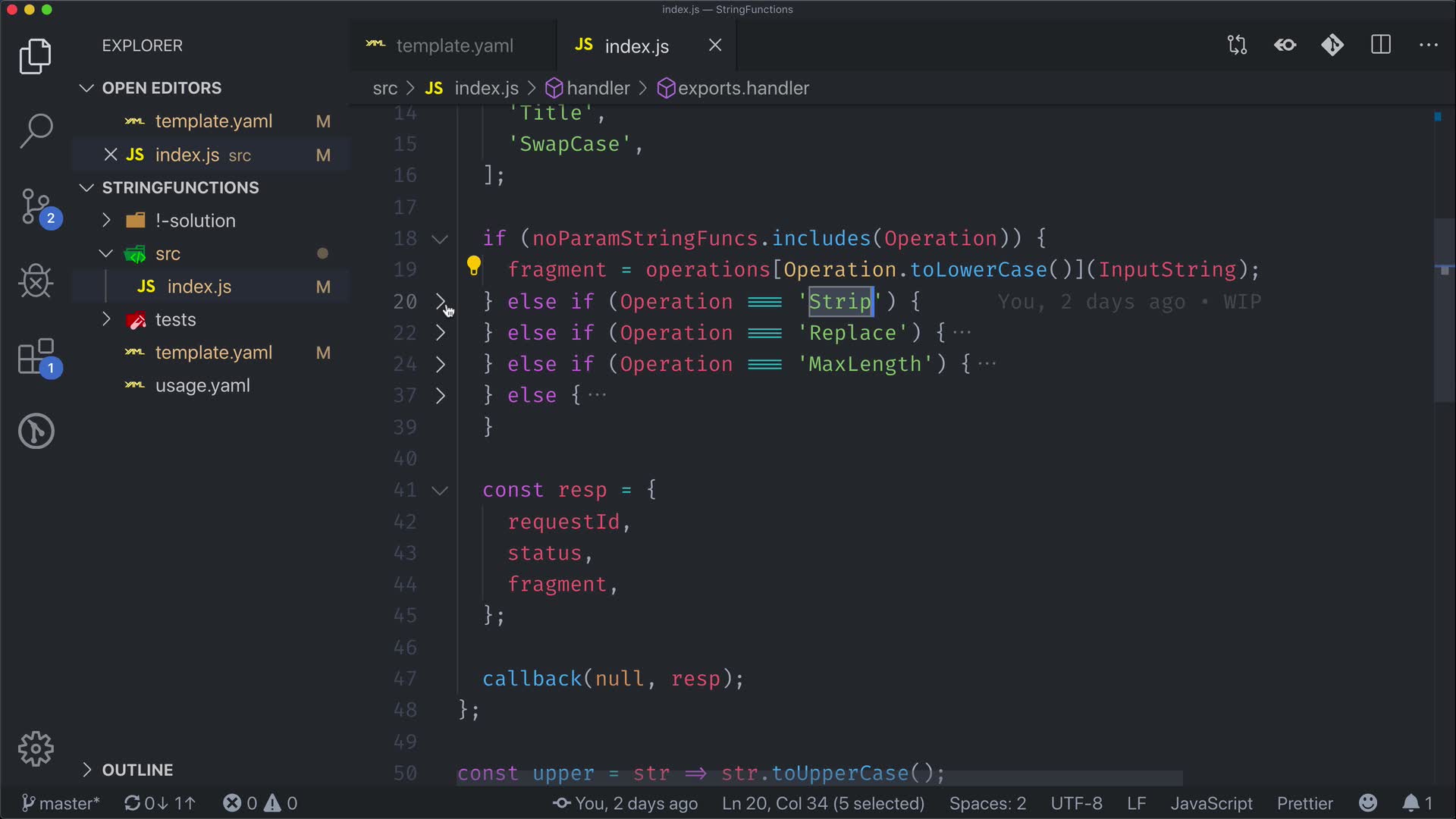
Task: Expand the folded Strip else-if block
Action: click(x=441, y=302)
